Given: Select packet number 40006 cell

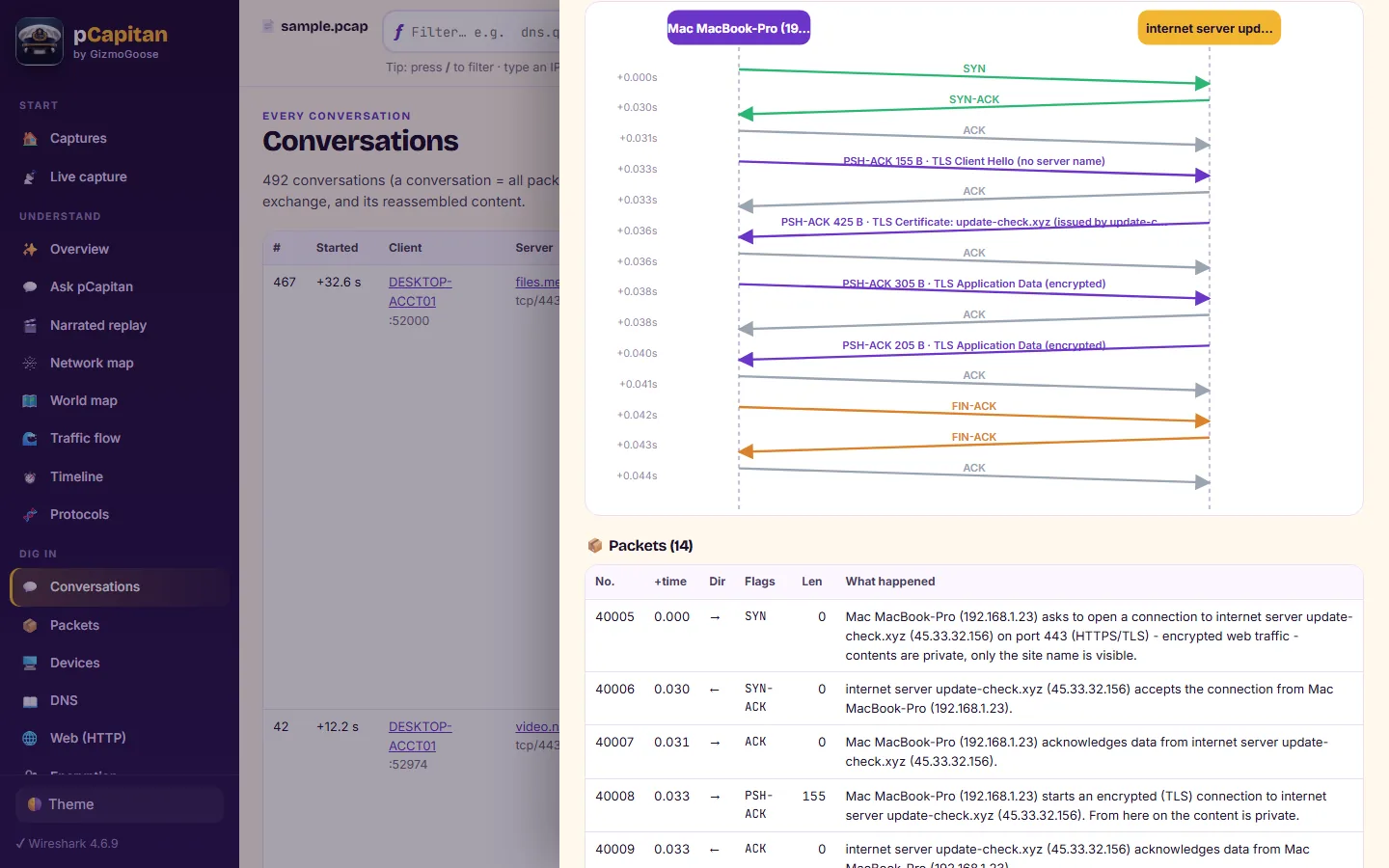Looking at the screenshot, I should 614,690.
